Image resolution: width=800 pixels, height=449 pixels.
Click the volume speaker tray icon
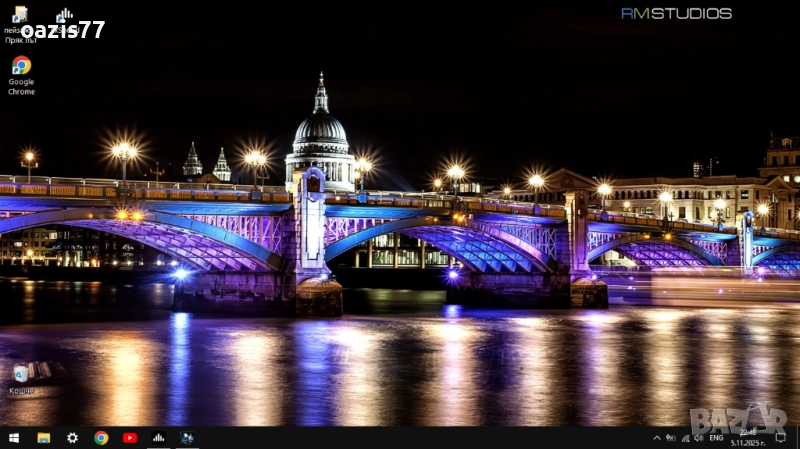click(698, 438)
